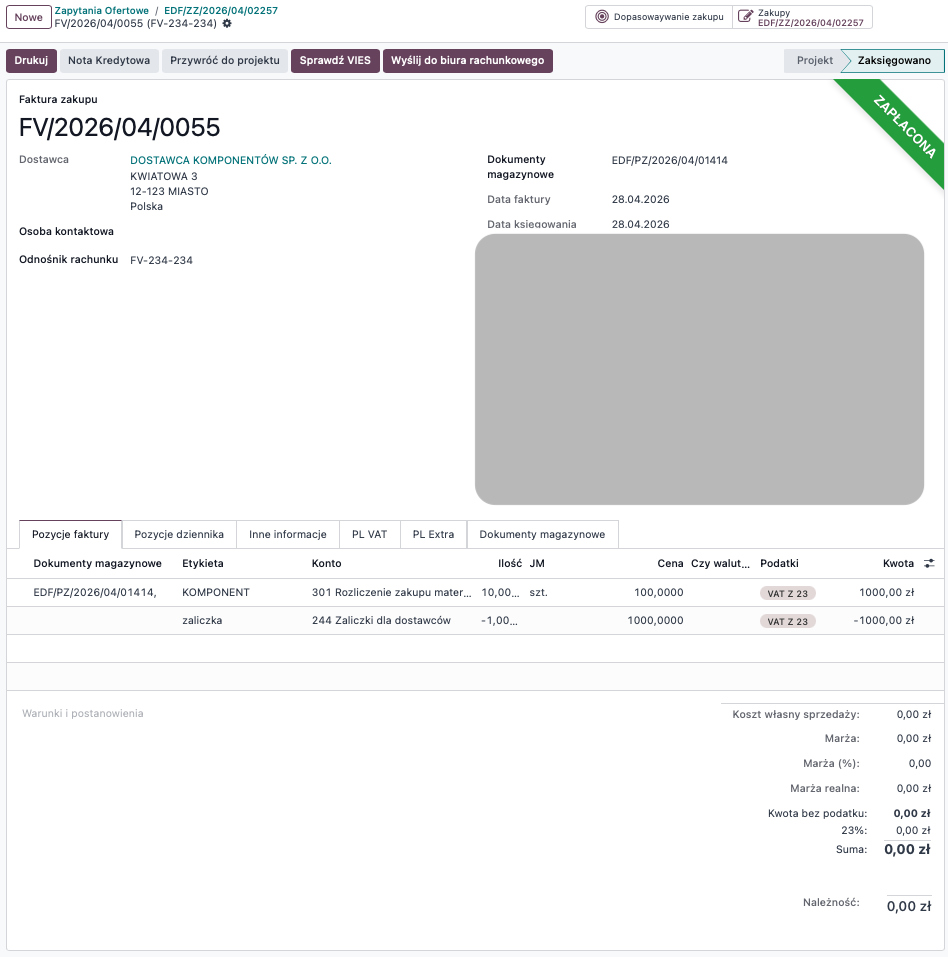Follow the EDF/ZZ/2026/04/02257 breadcrumb link
Viewport: 948px width, 957px height.
[221, 10]
